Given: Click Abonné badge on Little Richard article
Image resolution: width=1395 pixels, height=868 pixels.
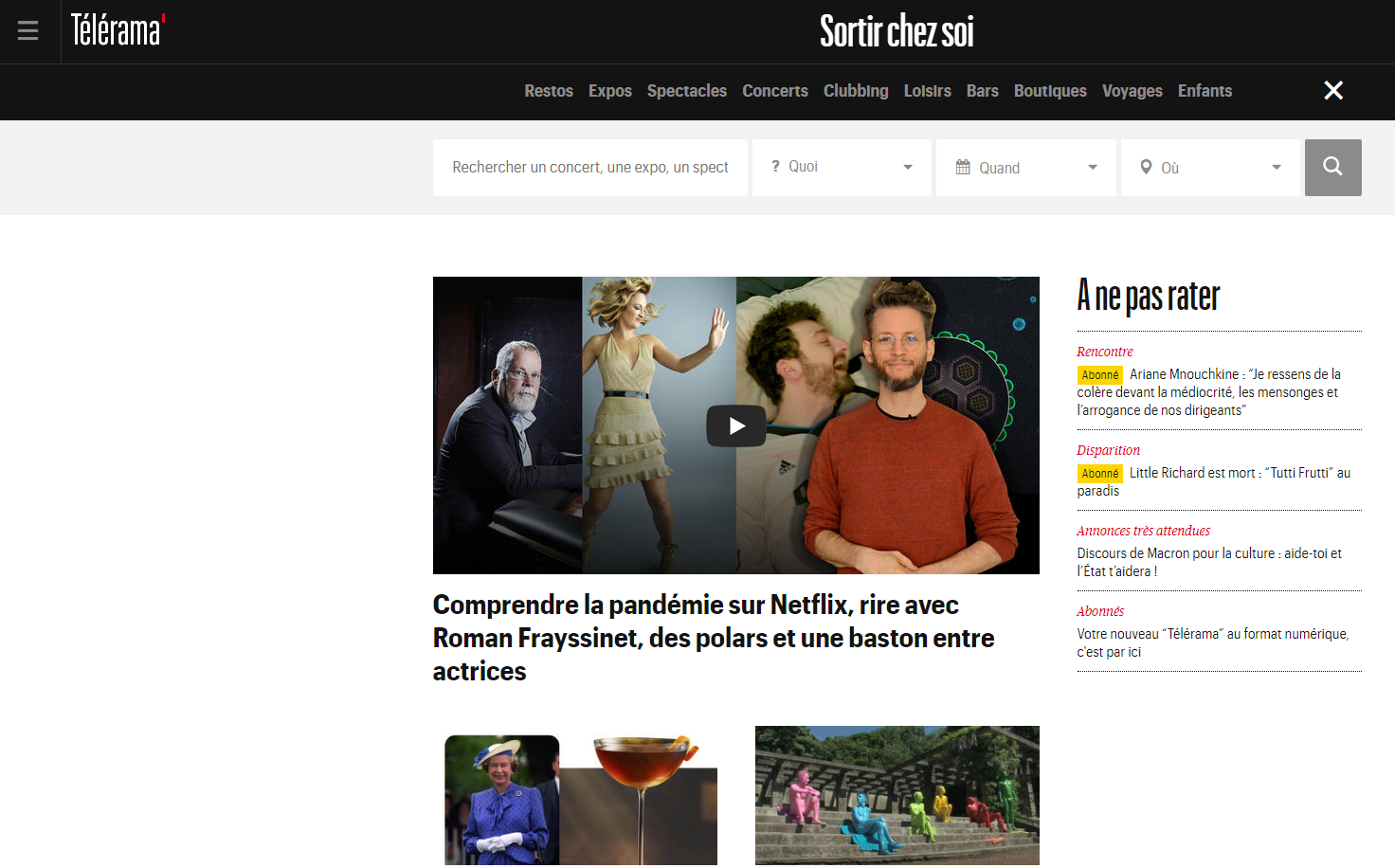Looking at the screenshot, I should 1100,474.
